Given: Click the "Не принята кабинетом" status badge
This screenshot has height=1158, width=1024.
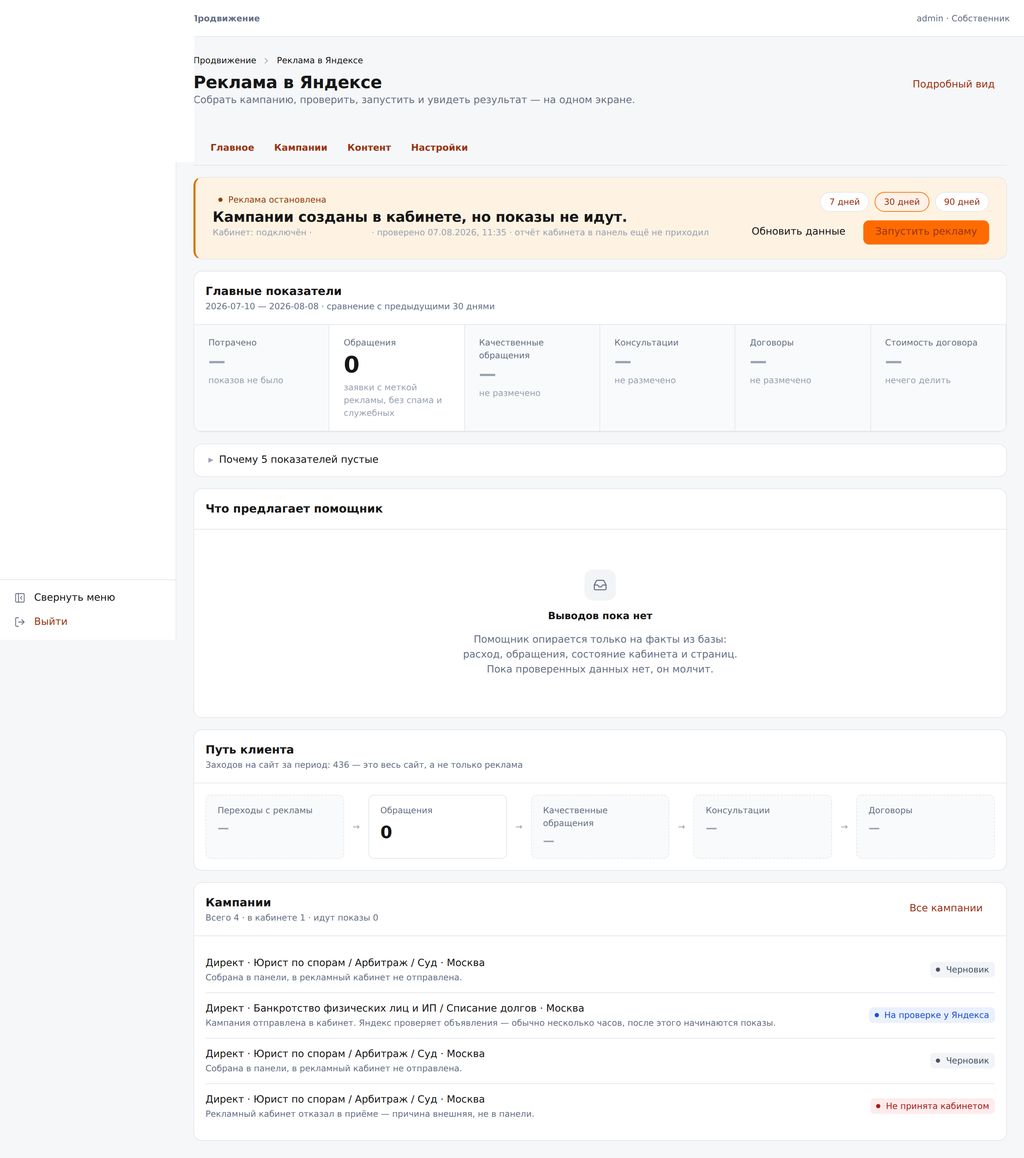Looking at the screenshot, I should 932,1106.
